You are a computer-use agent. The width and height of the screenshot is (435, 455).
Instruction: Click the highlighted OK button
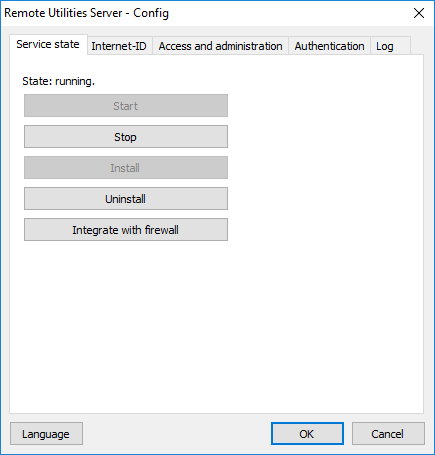[307, 434]
